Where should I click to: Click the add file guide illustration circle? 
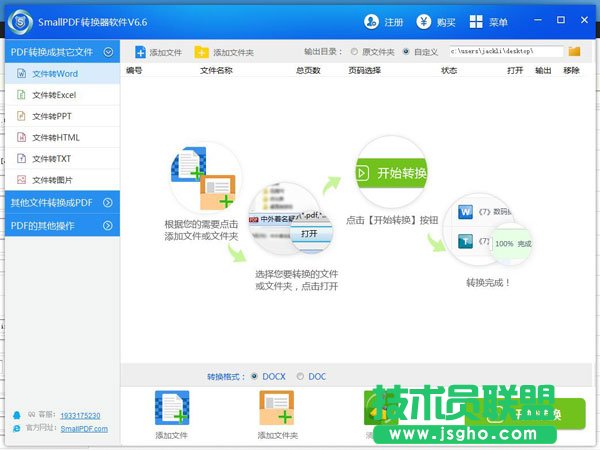(205, 178)
